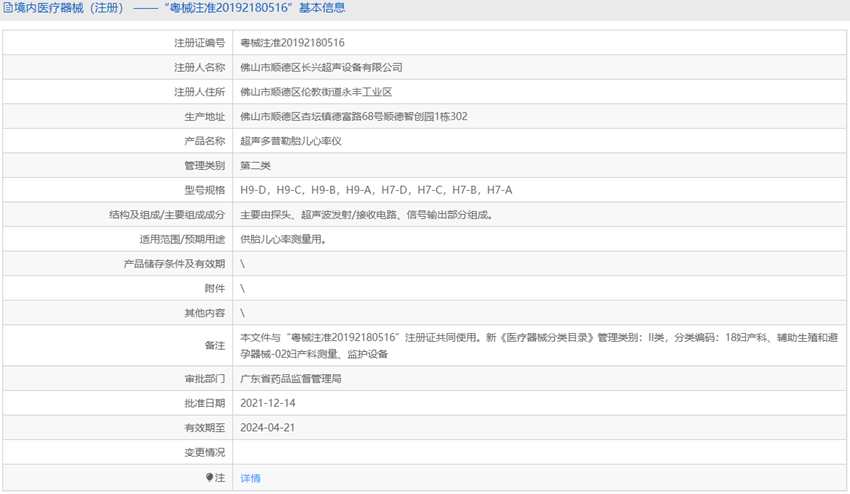
Task: Click the 变更情况 label
Action: [x=204, y=452]
